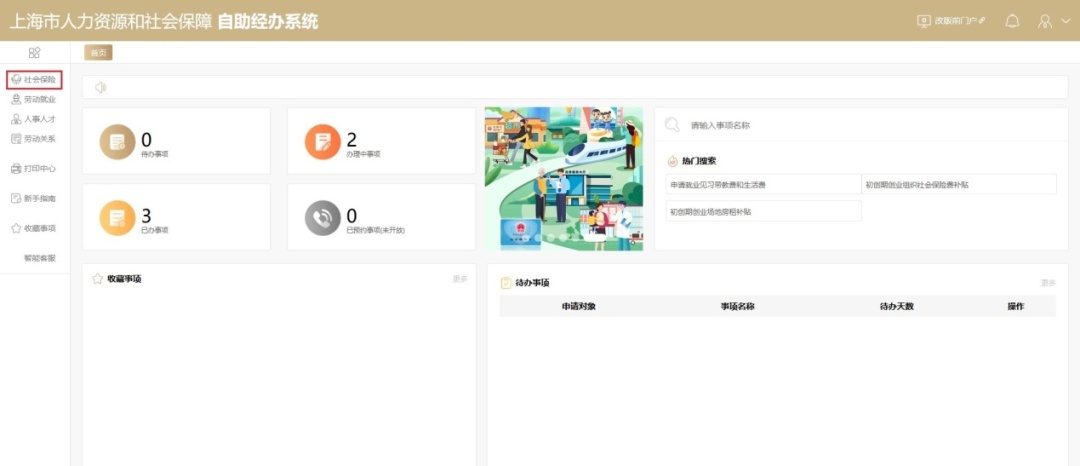Click the sidebar grid menu icon
Screen dimensions: 1080x466
tap(34, 53)
